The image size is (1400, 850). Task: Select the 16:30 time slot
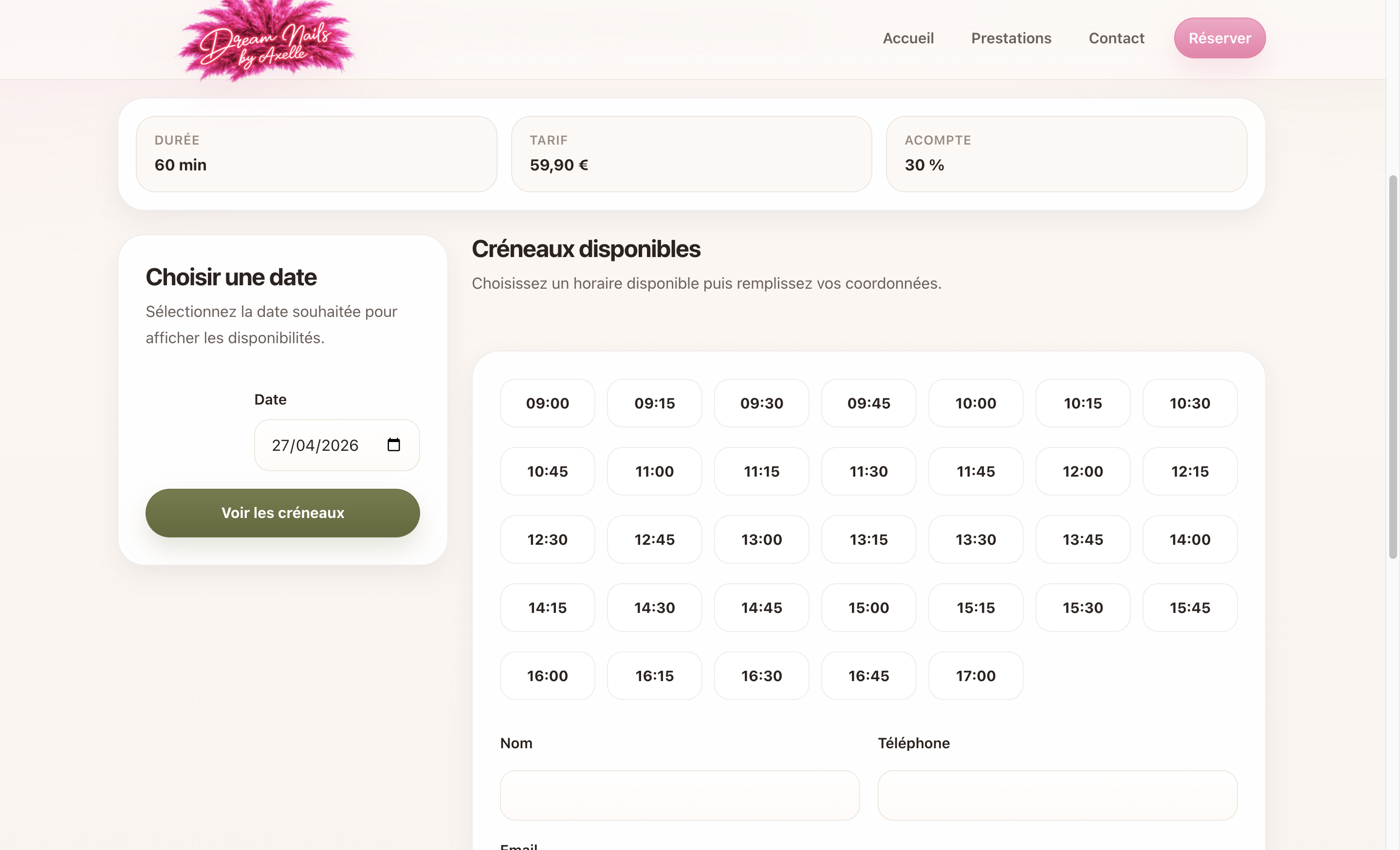pyautogui.click(x=761, y=676)
